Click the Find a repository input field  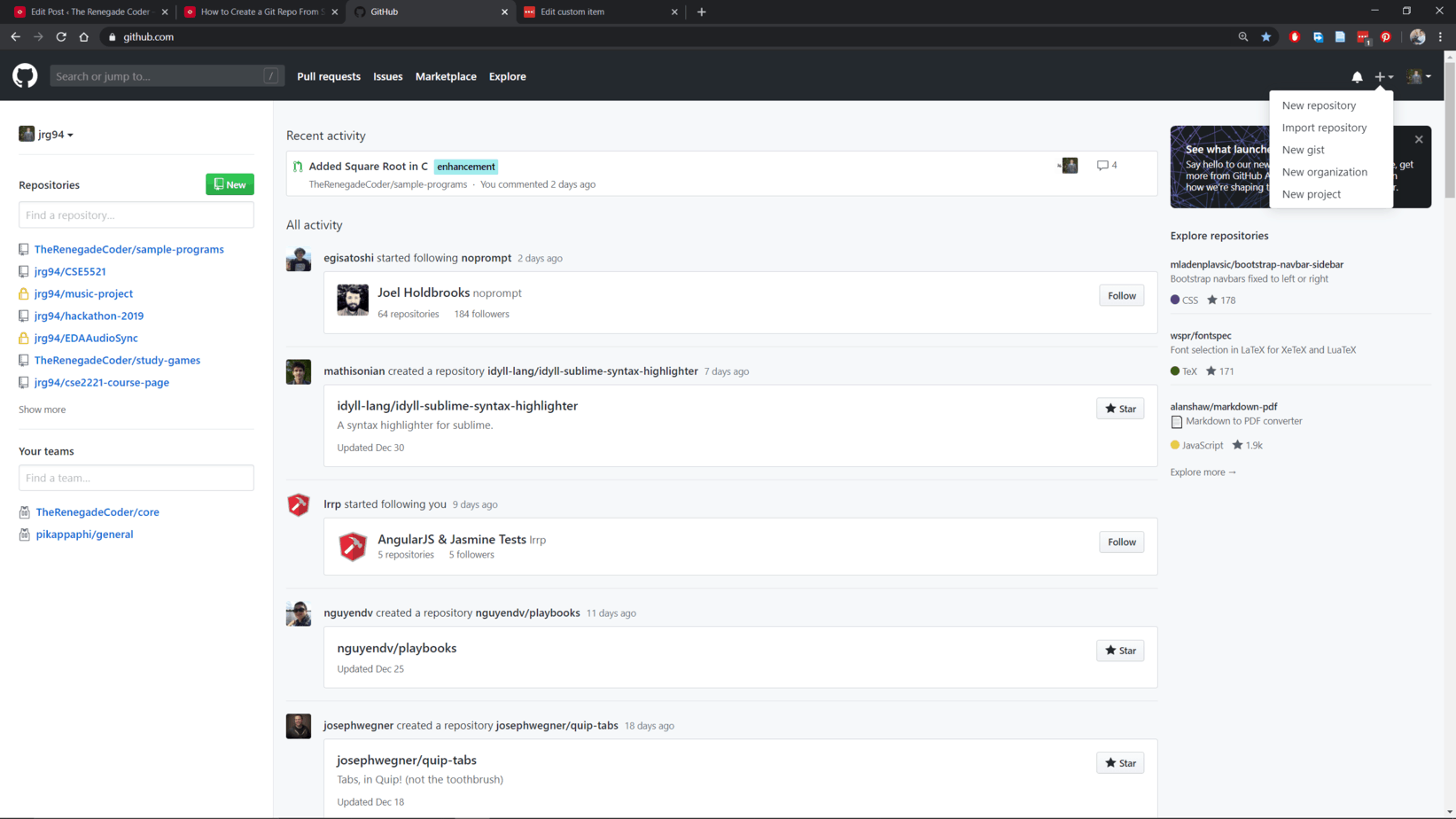click(x=136, y=214)
